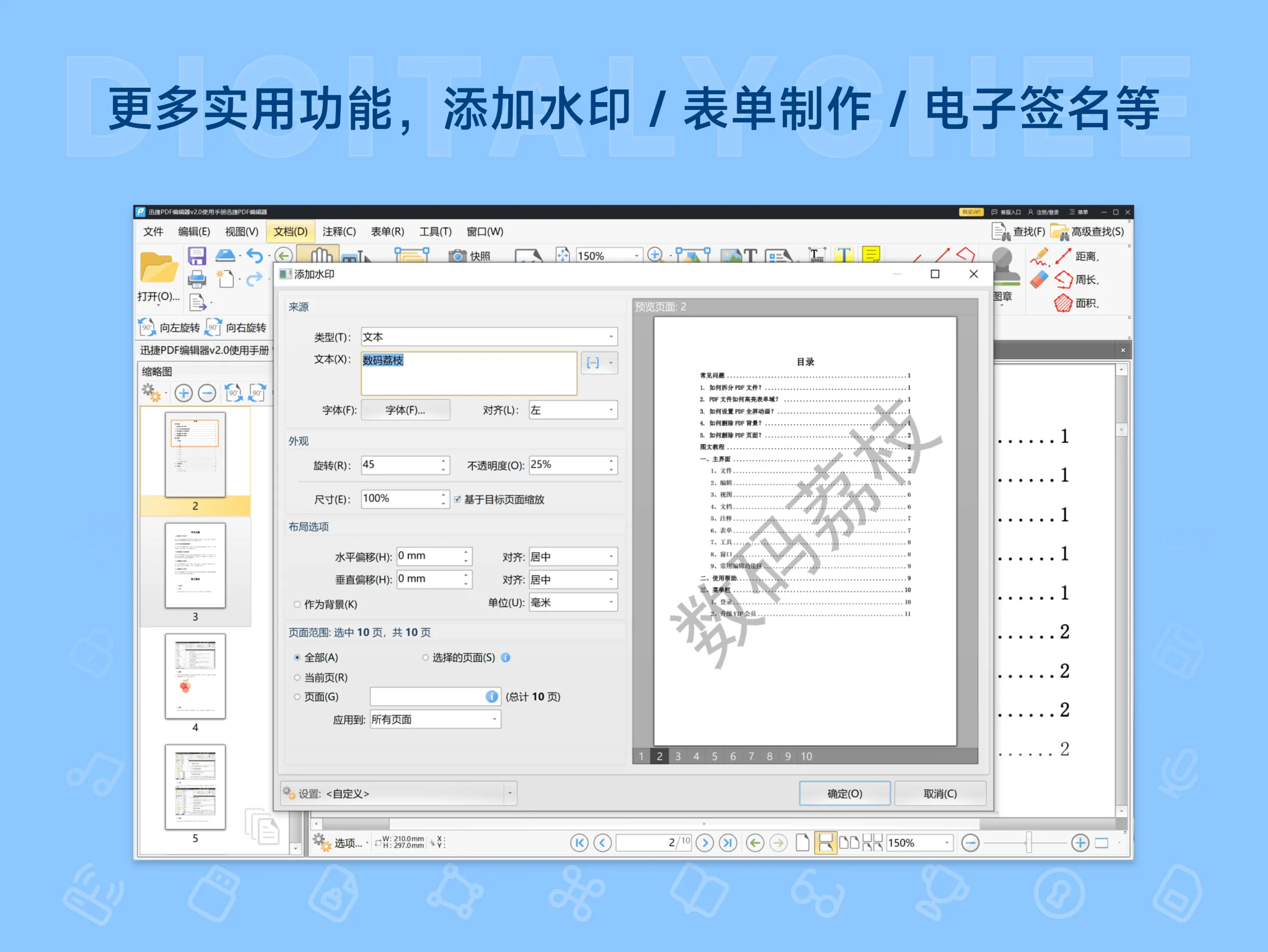Jump to the first page using navigation arrow
This screenshot has width=1268, height=952.
[x=579, y=843]
